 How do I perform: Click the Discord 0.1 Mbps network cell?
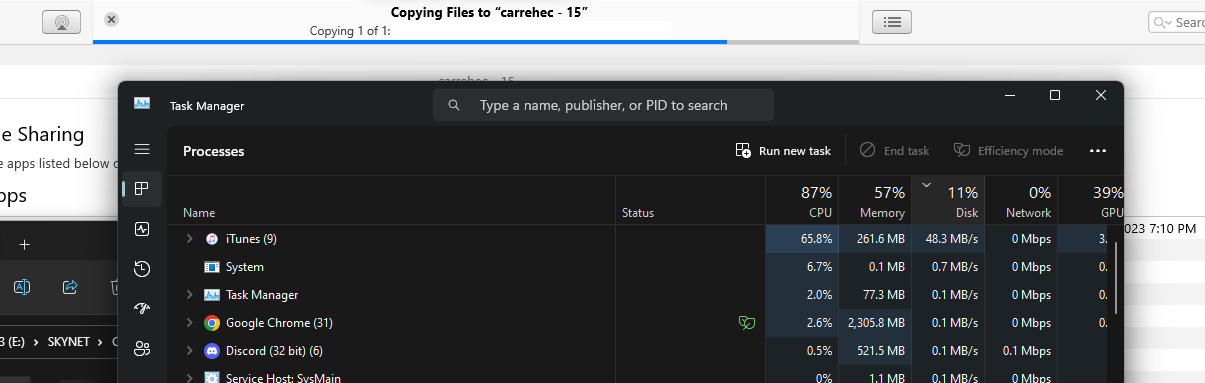click(x=1021, y=351)
